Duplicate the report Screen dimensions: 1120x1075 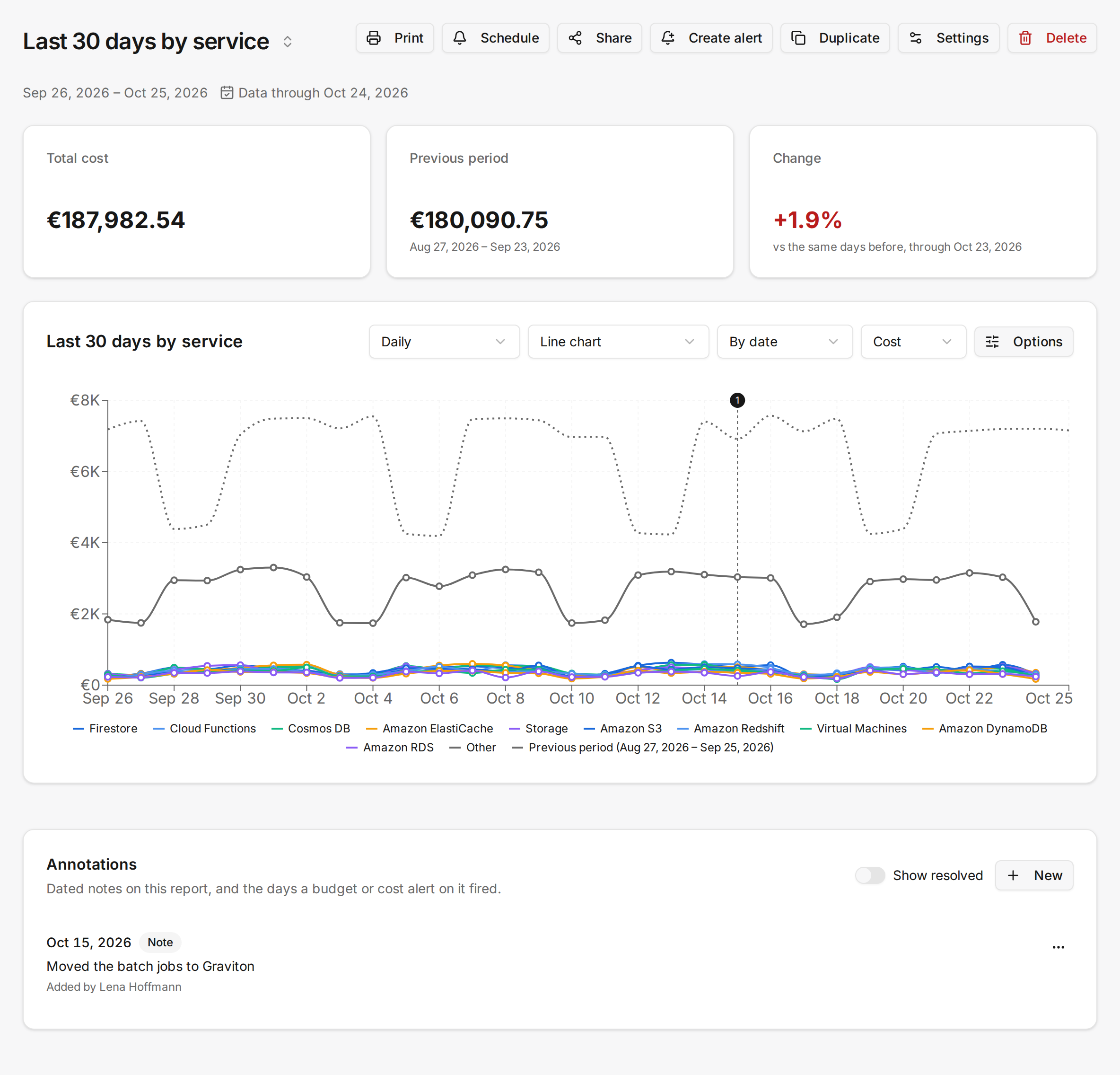(835, 38)
